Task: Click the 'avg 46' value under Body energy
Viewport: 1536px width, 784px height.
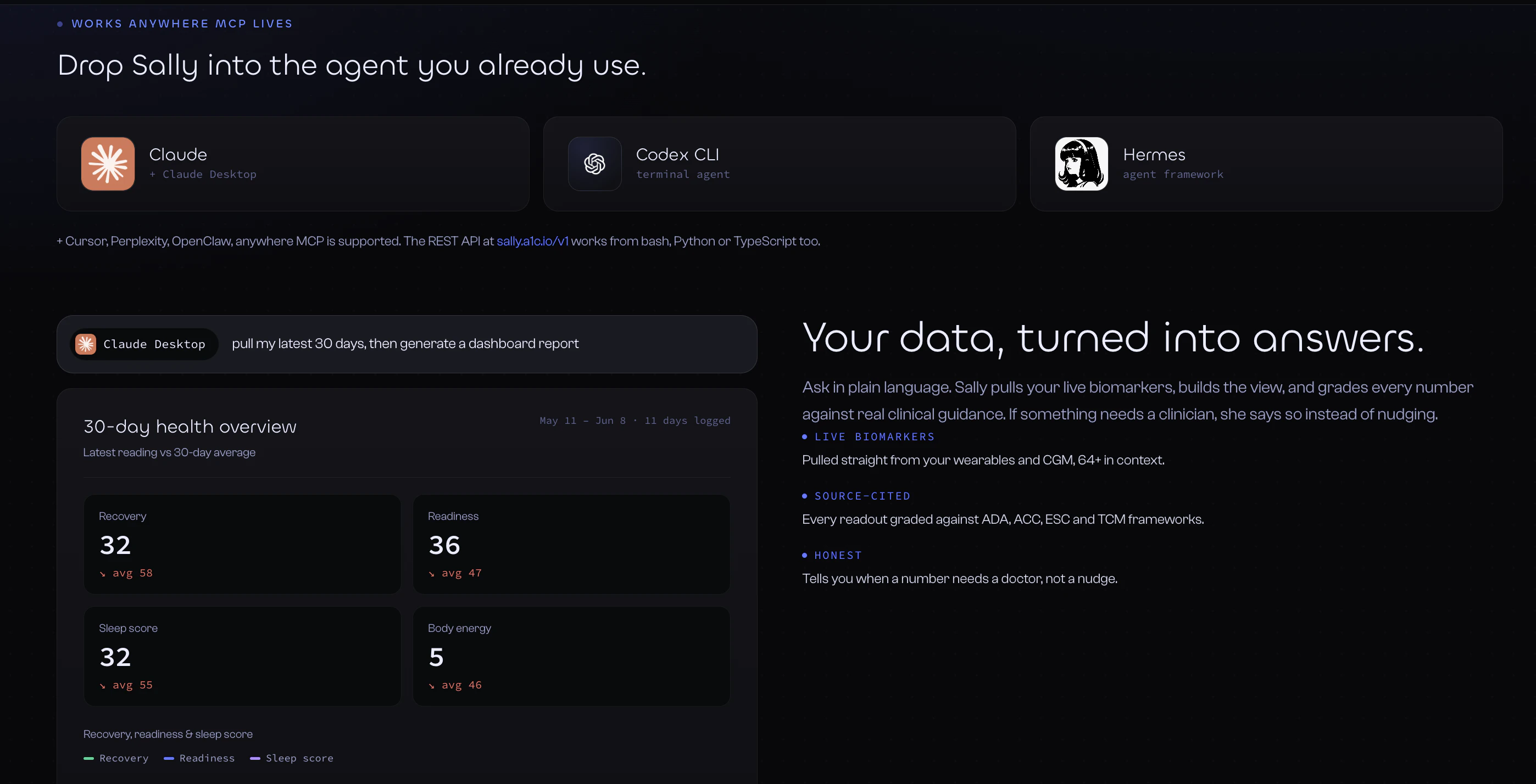Action: pos(461,685)
